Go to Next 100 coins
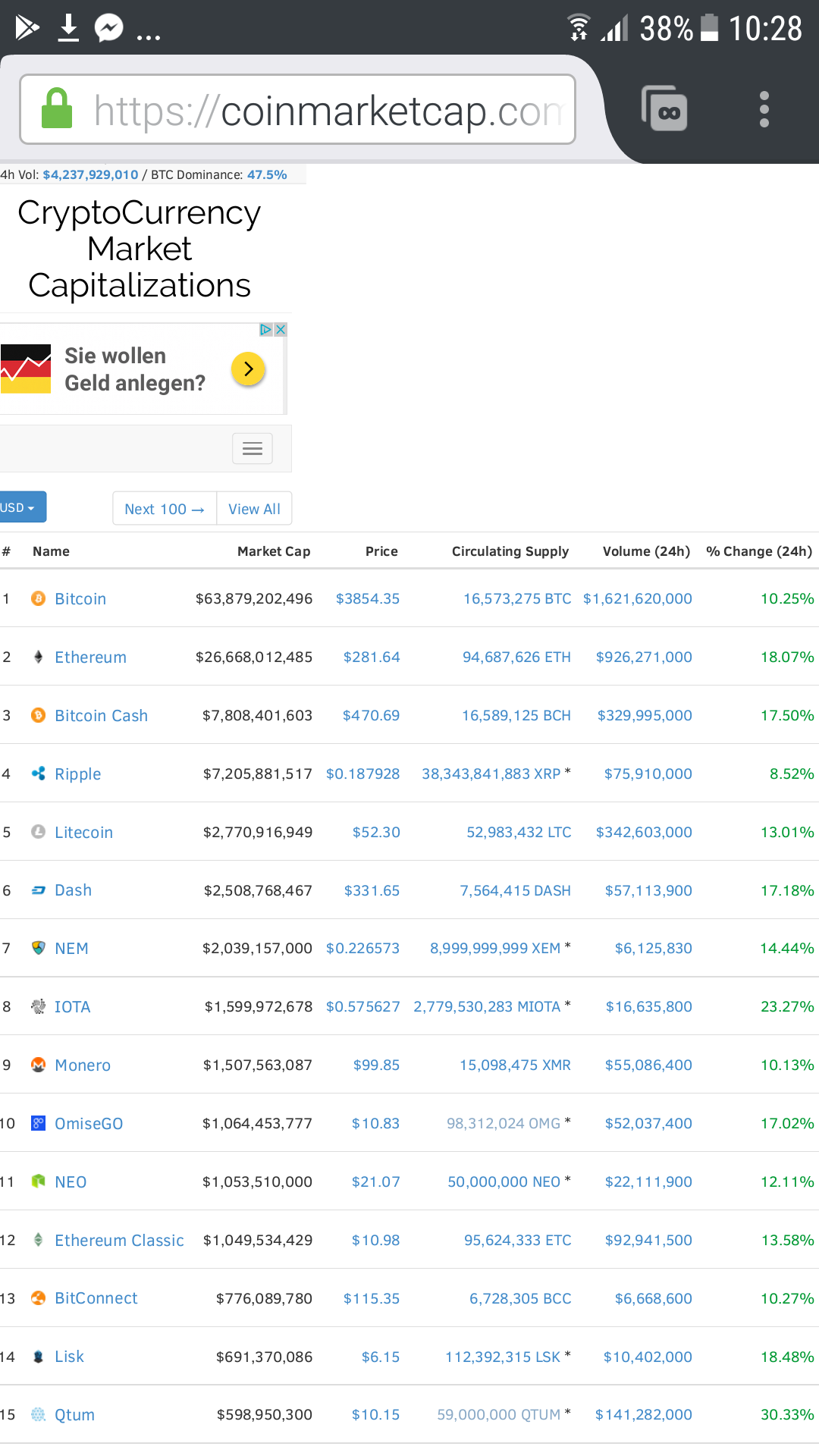The image size is (819, 1456). 165,509
